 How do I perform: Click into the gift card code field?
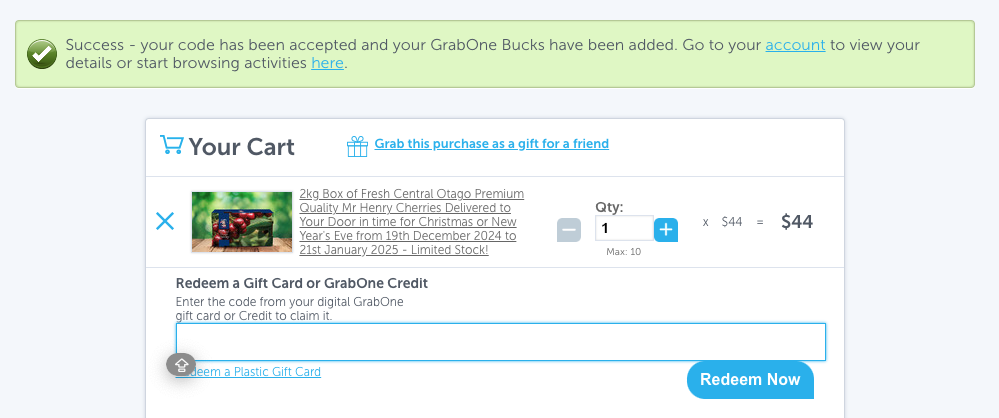[500, 341]
